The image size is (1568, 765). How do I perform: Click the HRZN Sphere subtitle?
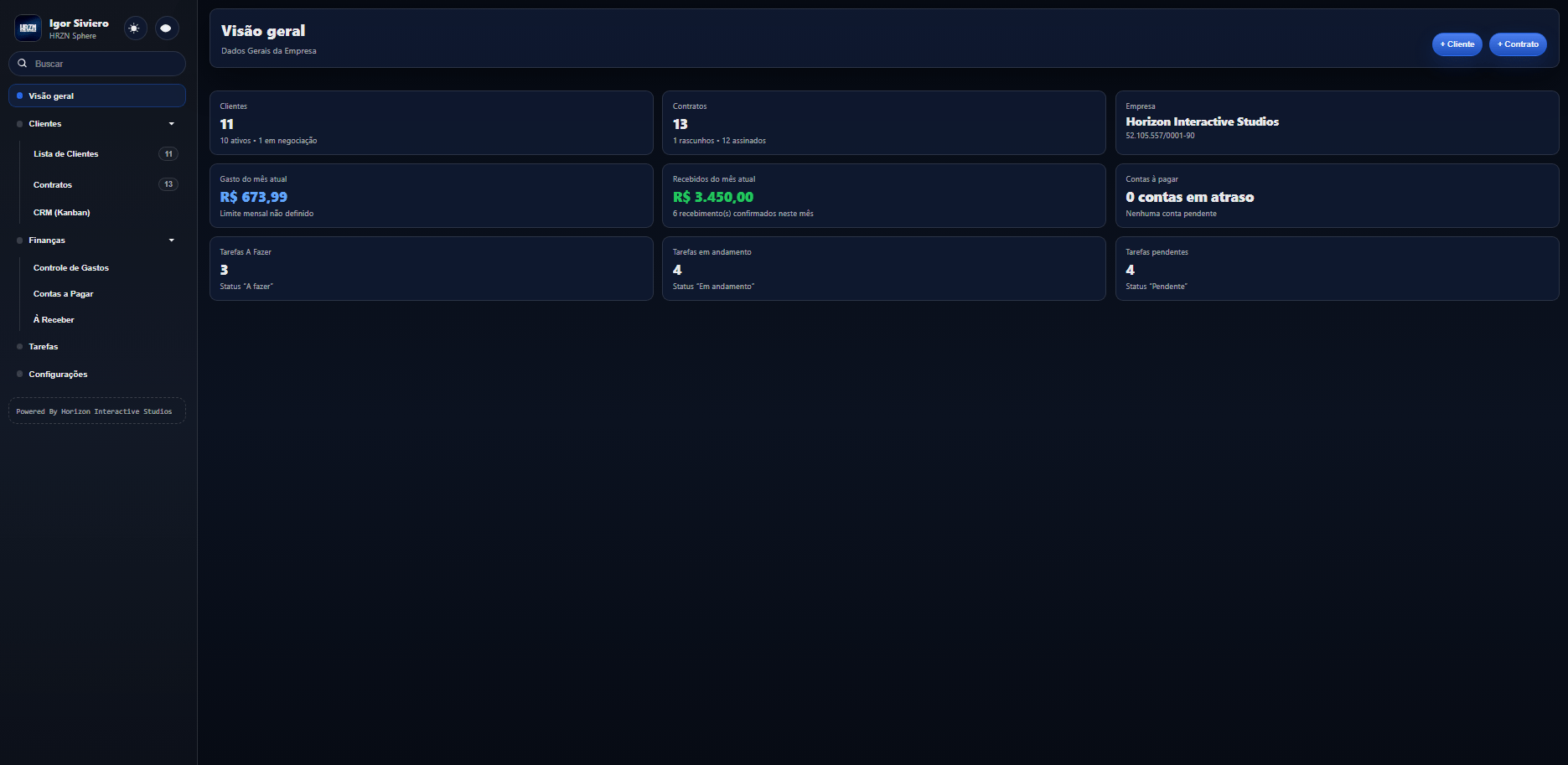(x=73, y=36)
